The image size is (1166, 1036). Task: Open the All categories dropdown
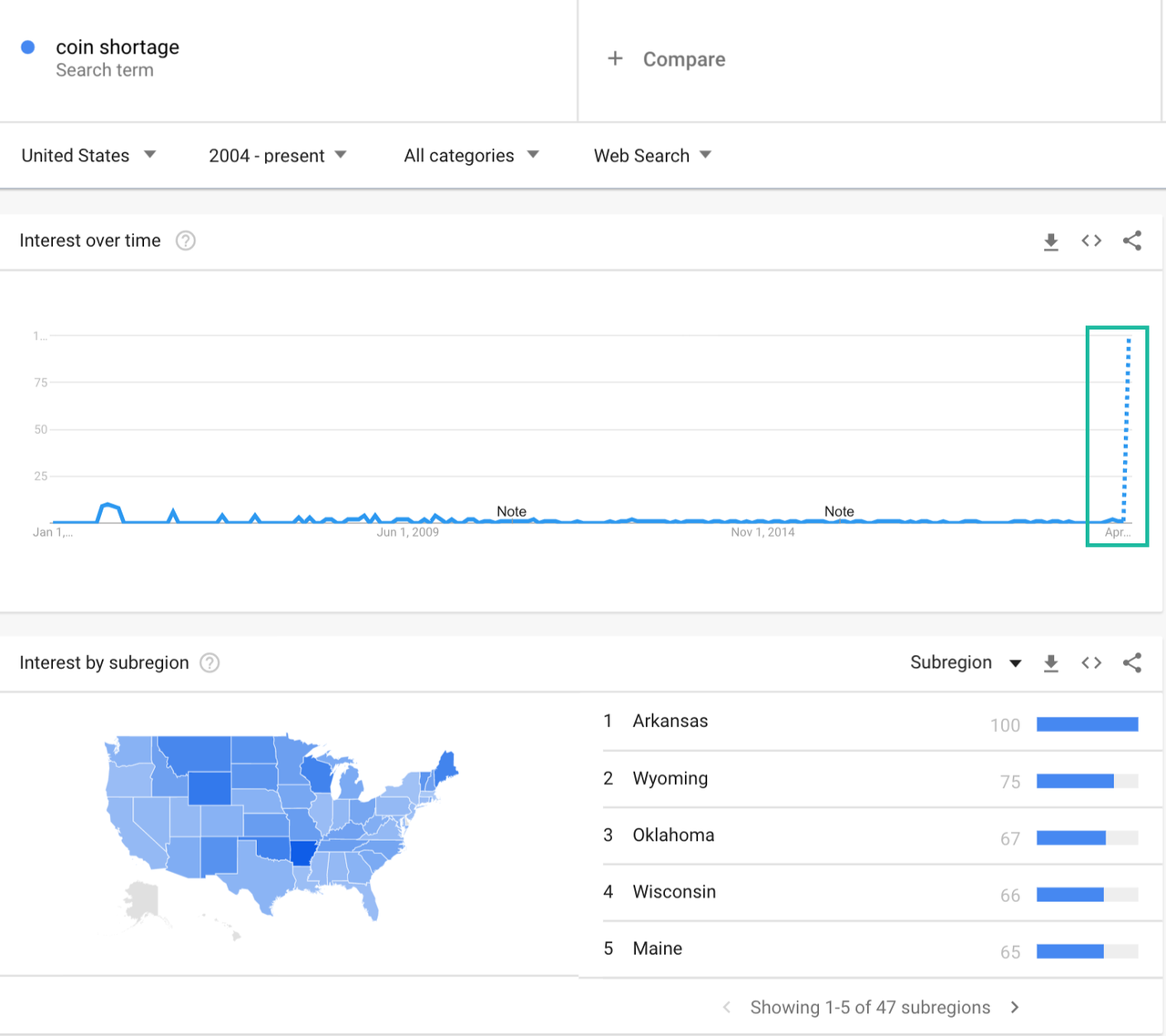tap(471, 156)
